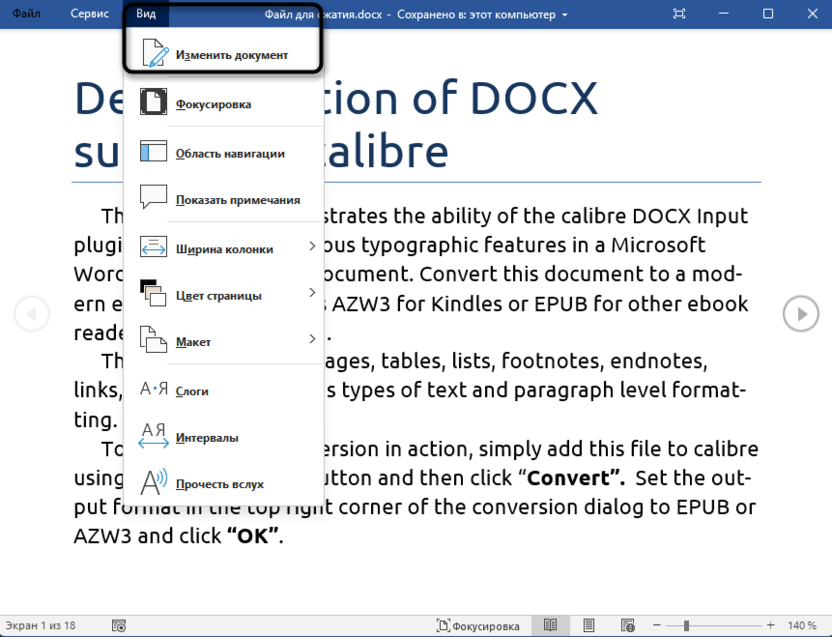This screenshot has width=832, height=637.
Task: Open the Файл menu
Action: (x=26, y=14)
